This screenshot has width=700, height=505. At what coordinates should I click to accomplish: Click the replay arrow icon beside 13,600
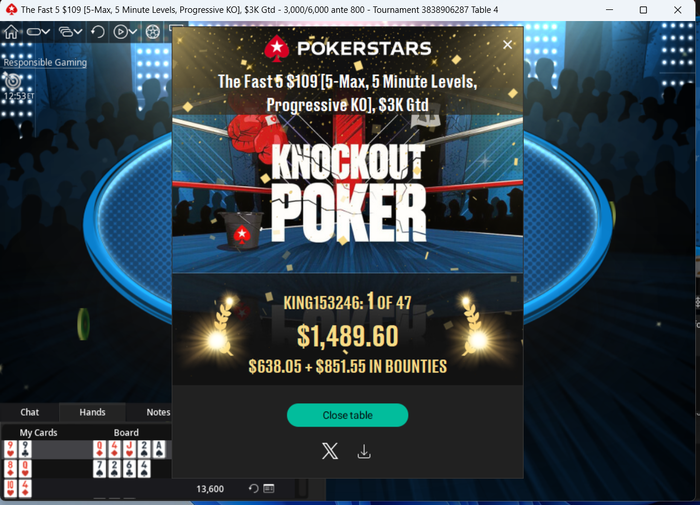[254, 488]
